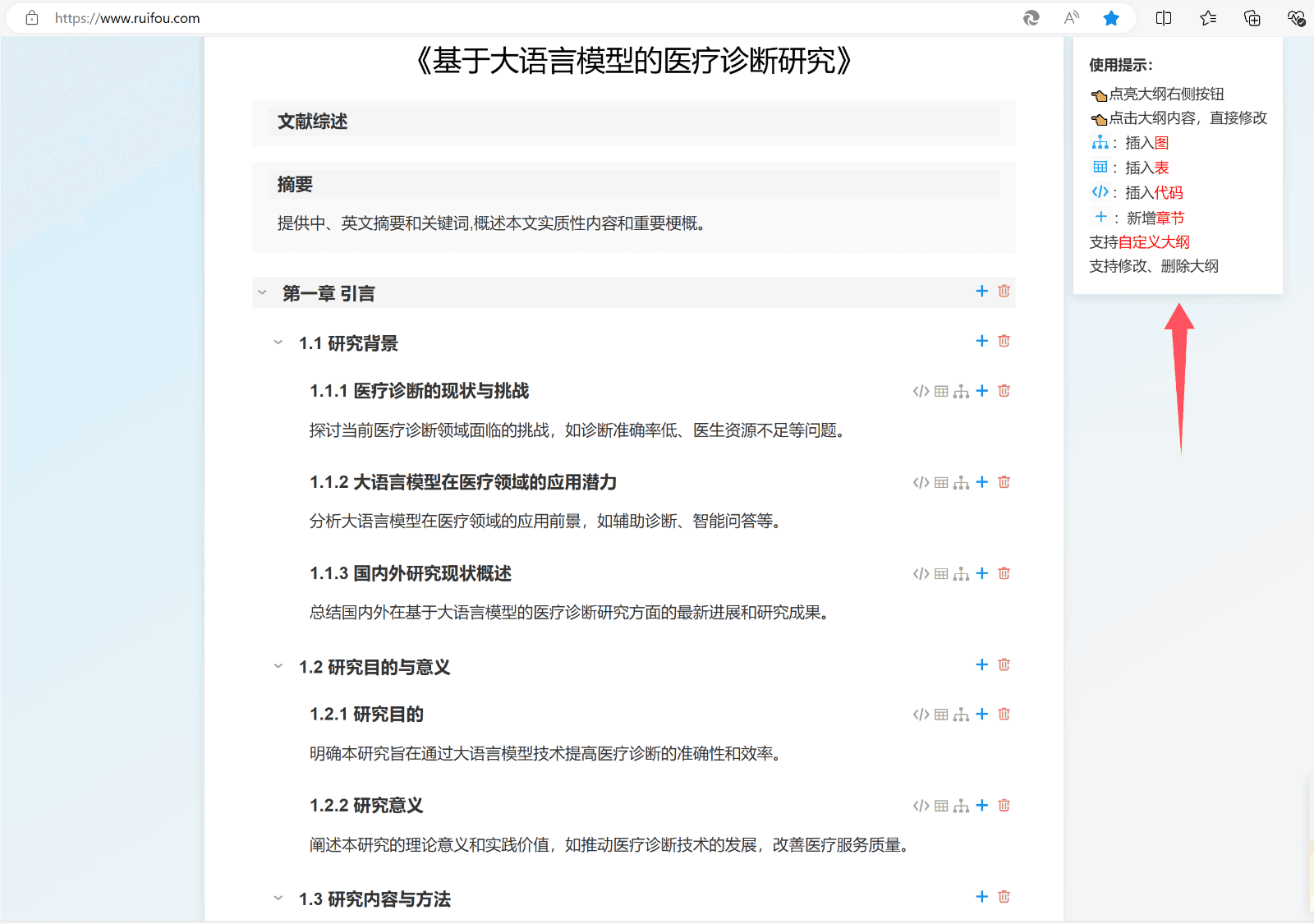Screen dimensions: 1314x924
Task: Collapse section 1.2 研究目的与意义
Action: click(278, 666)
